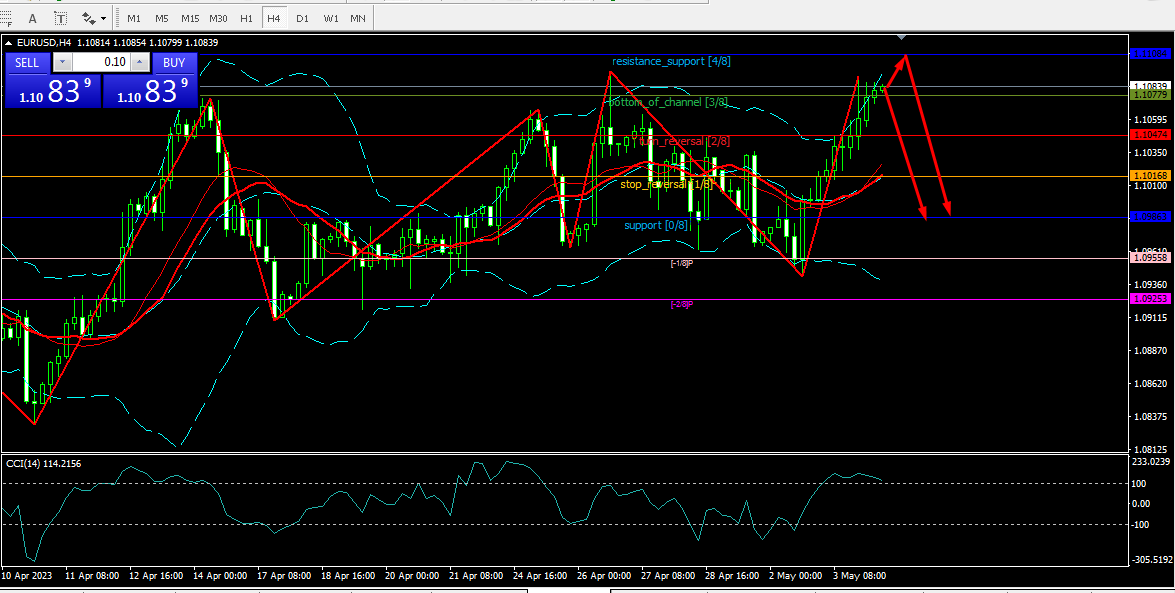The image size is (1175, 593).
Task: Click the chart shift marker triangle at top
Action: (902, 37)
